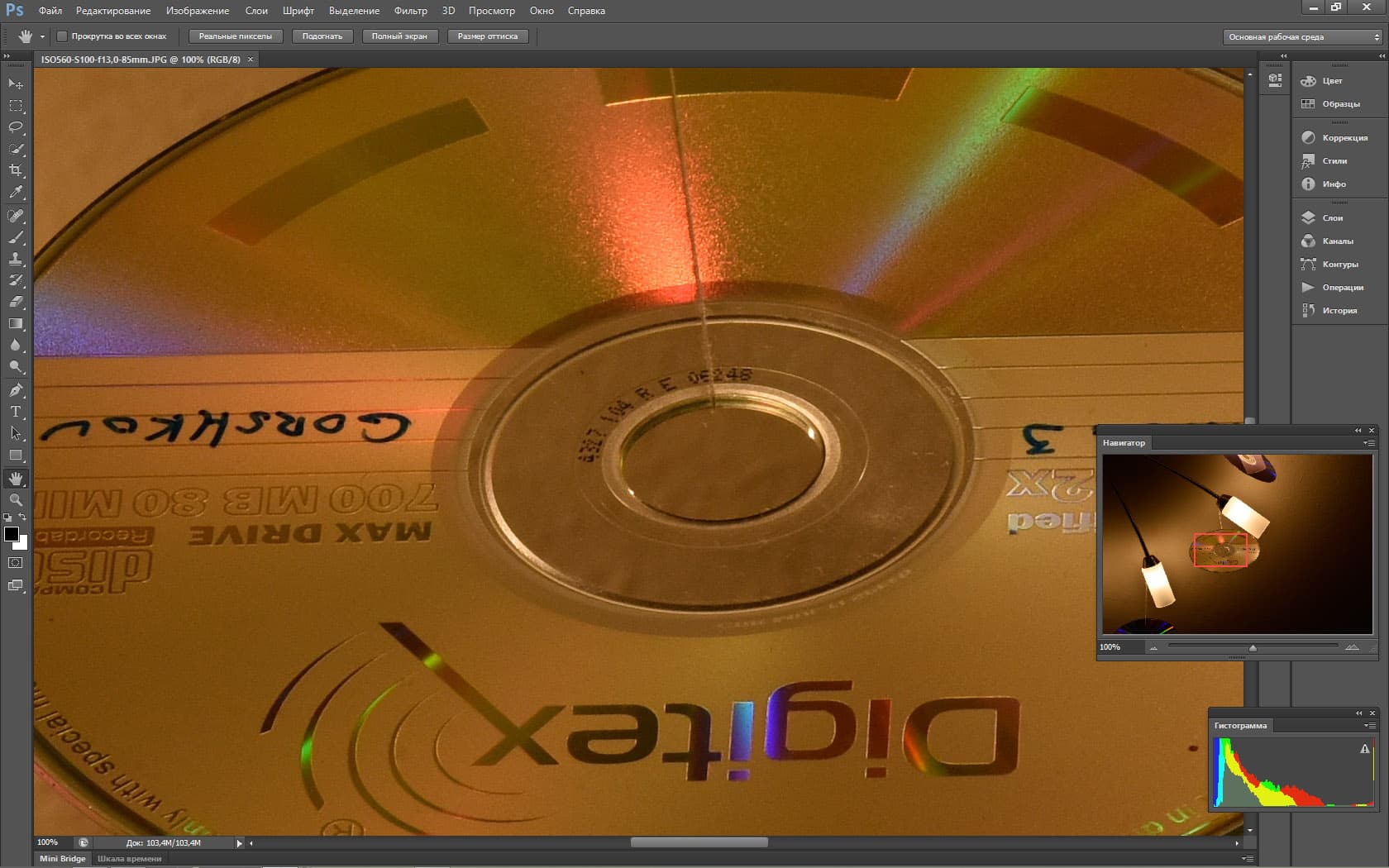Select the Spot Healing Brush tool

point(16,216)
